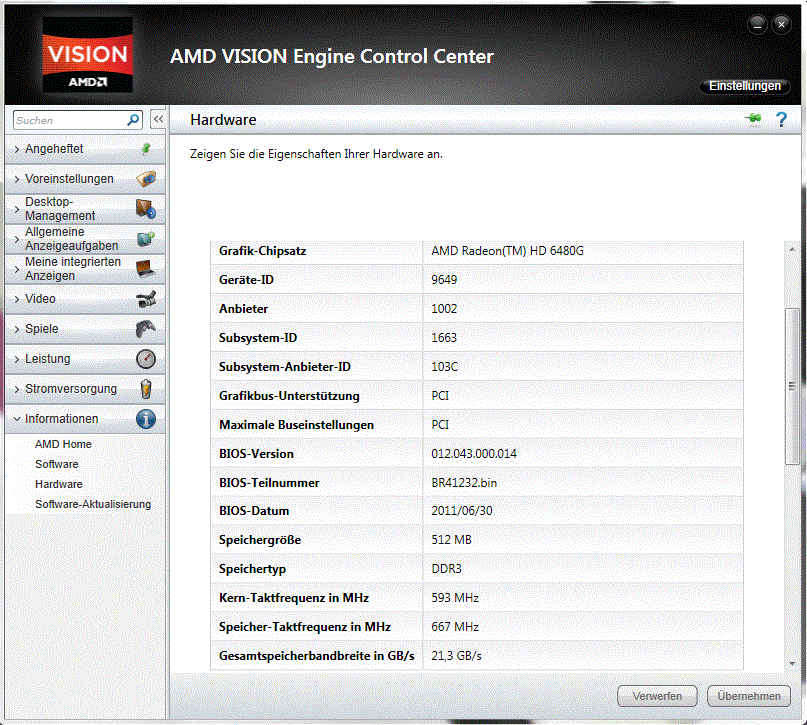Image resolution: width=807 pixels, height=725 pixels.
Task: Click the VISION AMD logo
Action: (x=87, y=55)
